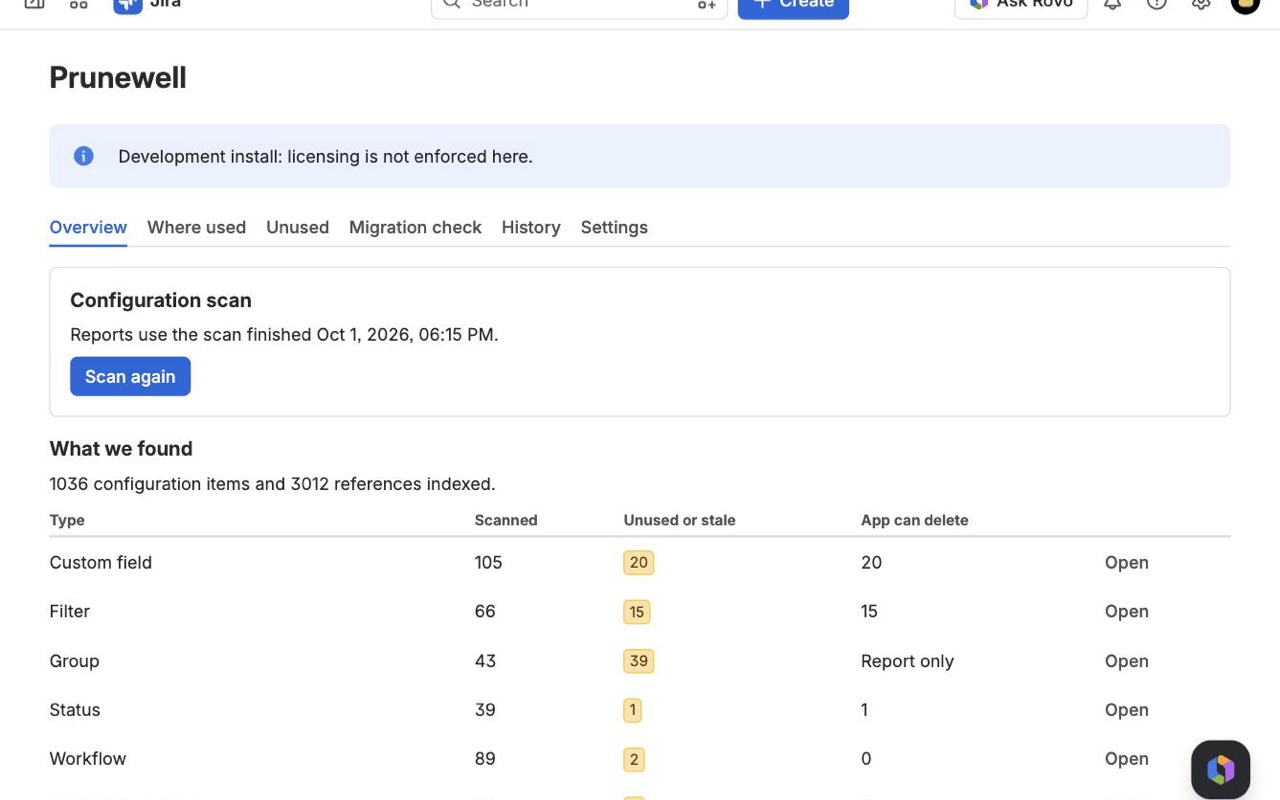
Task: Open the notifications bell icon
Action: pos(1112,5)
